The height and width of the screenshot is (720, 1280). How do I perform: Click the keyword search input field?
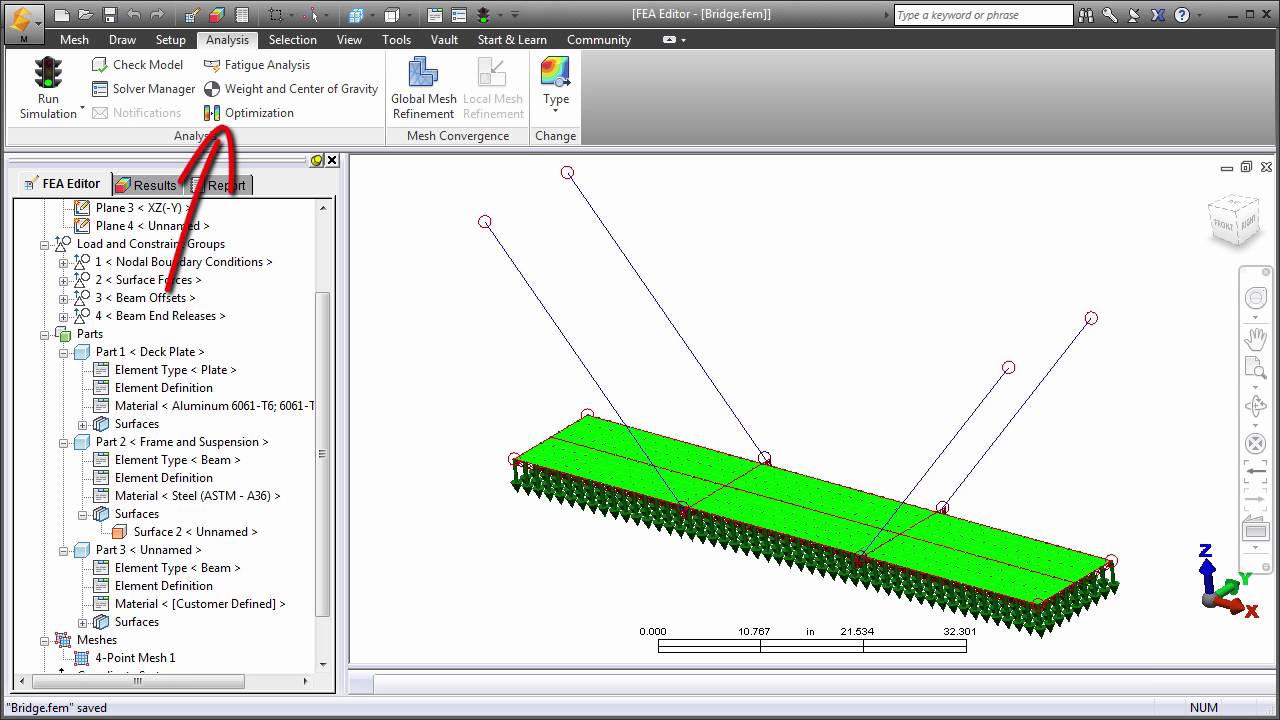pyautogui.click(x=982, y=15)
